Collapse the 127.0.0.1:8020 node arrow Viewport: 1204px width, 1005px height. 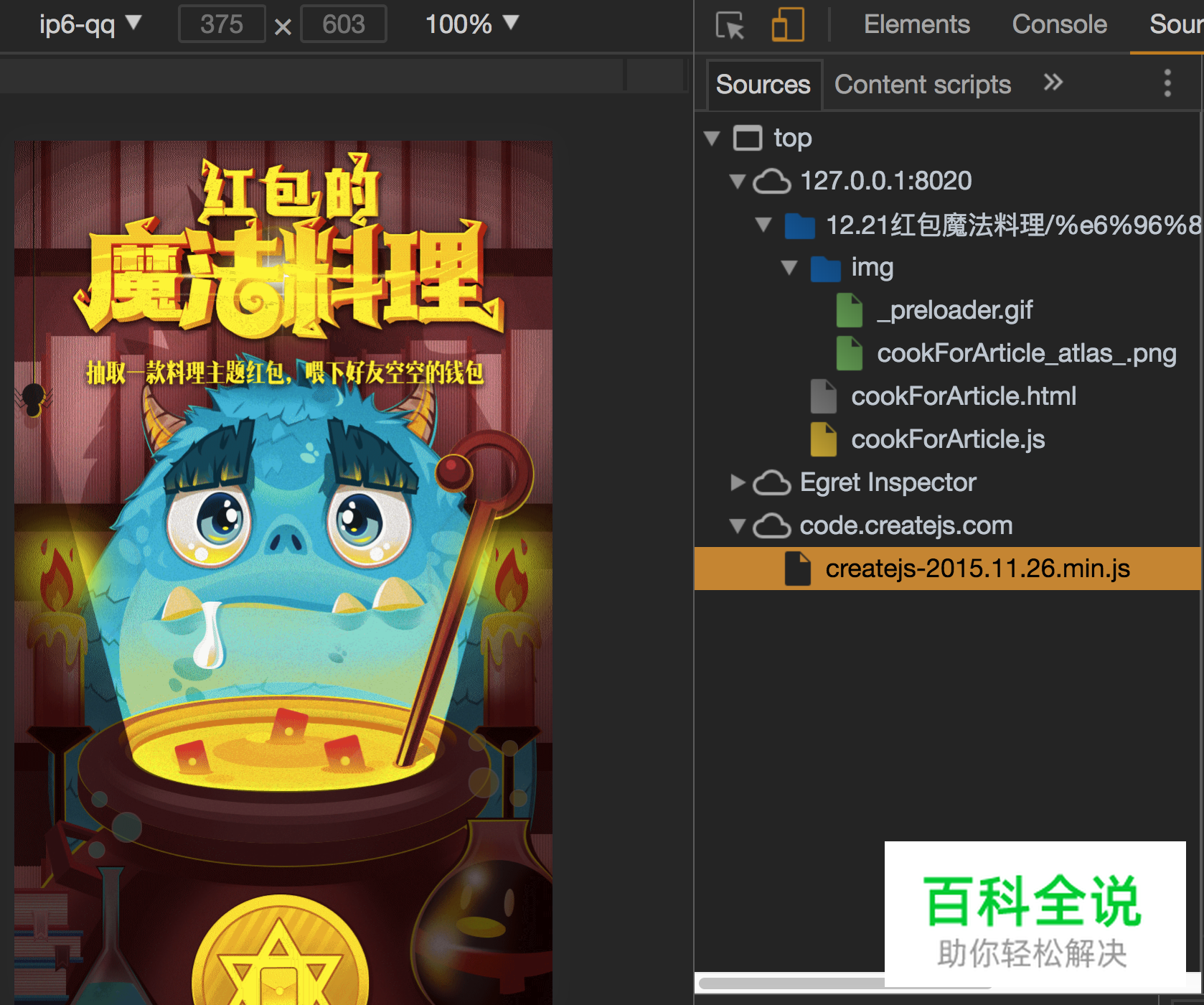tap(738, 181)
